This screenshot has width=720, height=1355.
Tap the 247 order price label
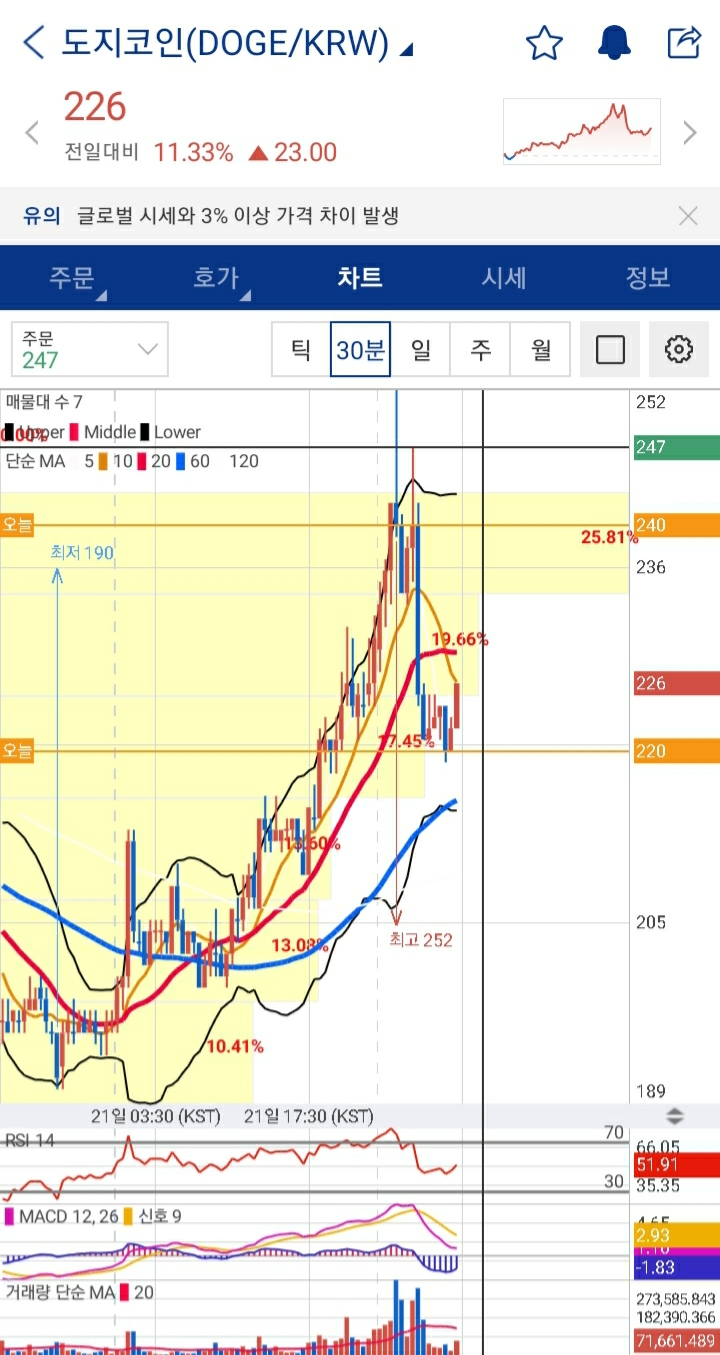[676, 447]
